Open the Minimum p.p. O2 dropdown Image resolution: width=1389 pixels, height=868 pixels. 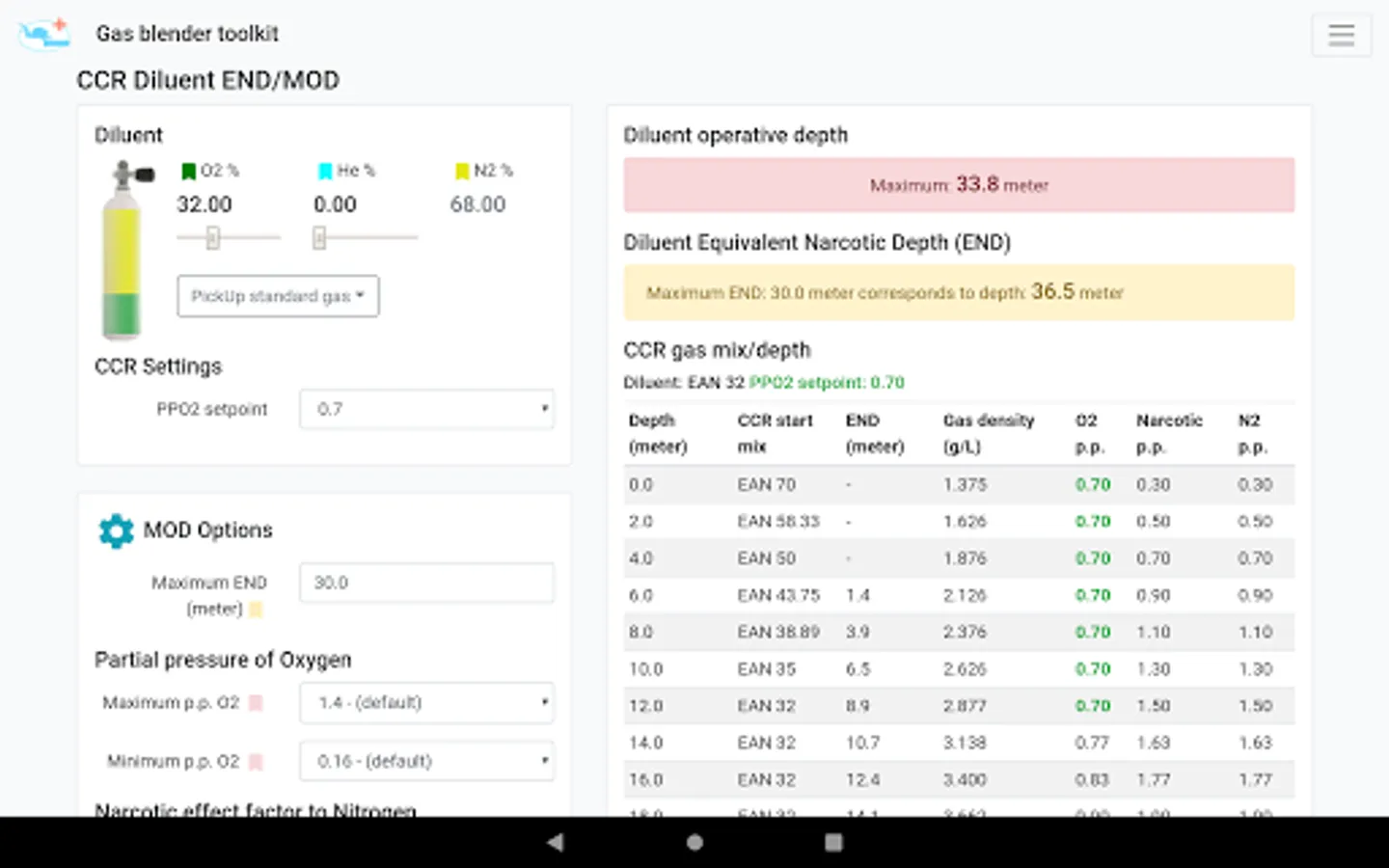[x=426, y=761]
